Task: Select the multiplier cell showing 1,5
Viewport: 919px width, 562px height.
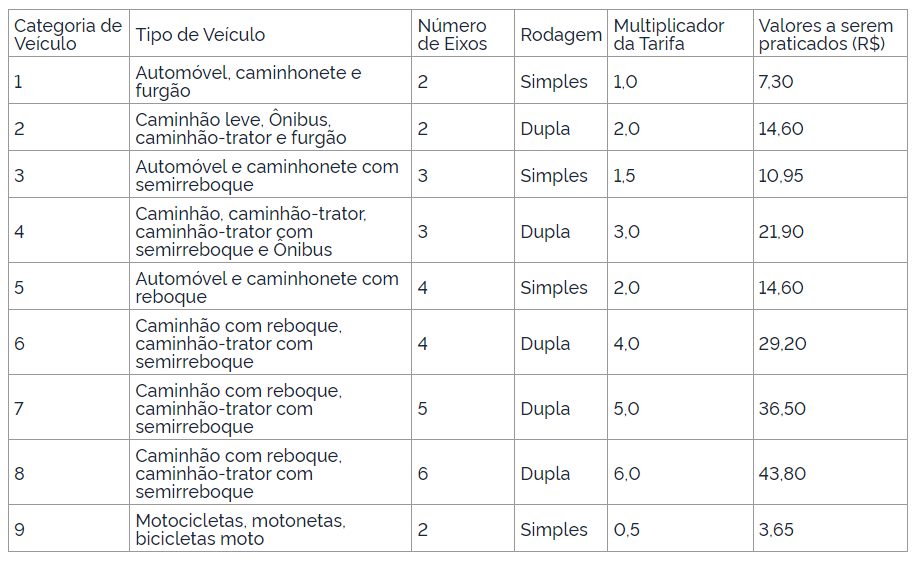Action: tap(624, 176)
